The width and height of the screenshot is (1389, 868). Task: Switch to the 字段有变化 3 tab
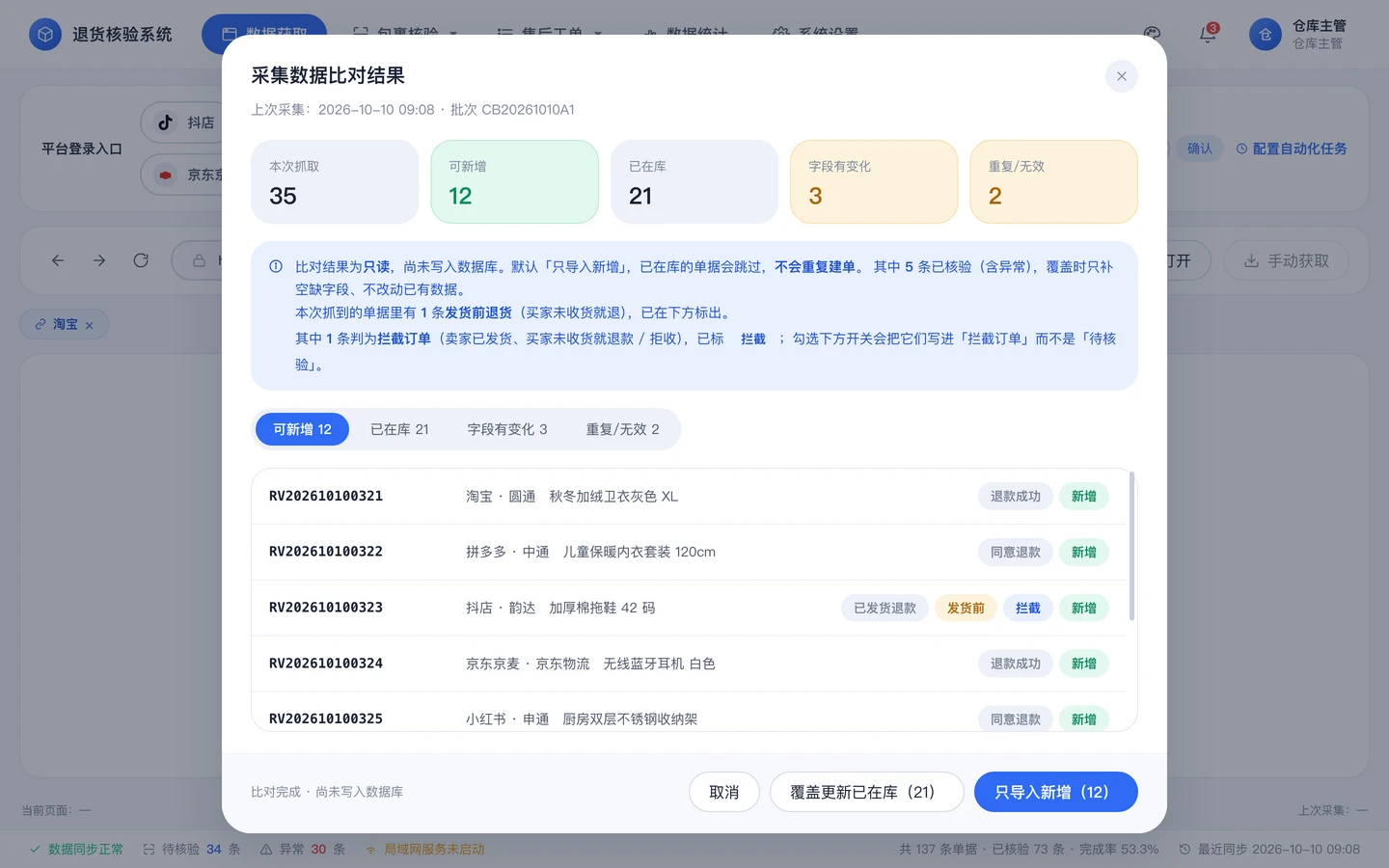coord(507,429)
